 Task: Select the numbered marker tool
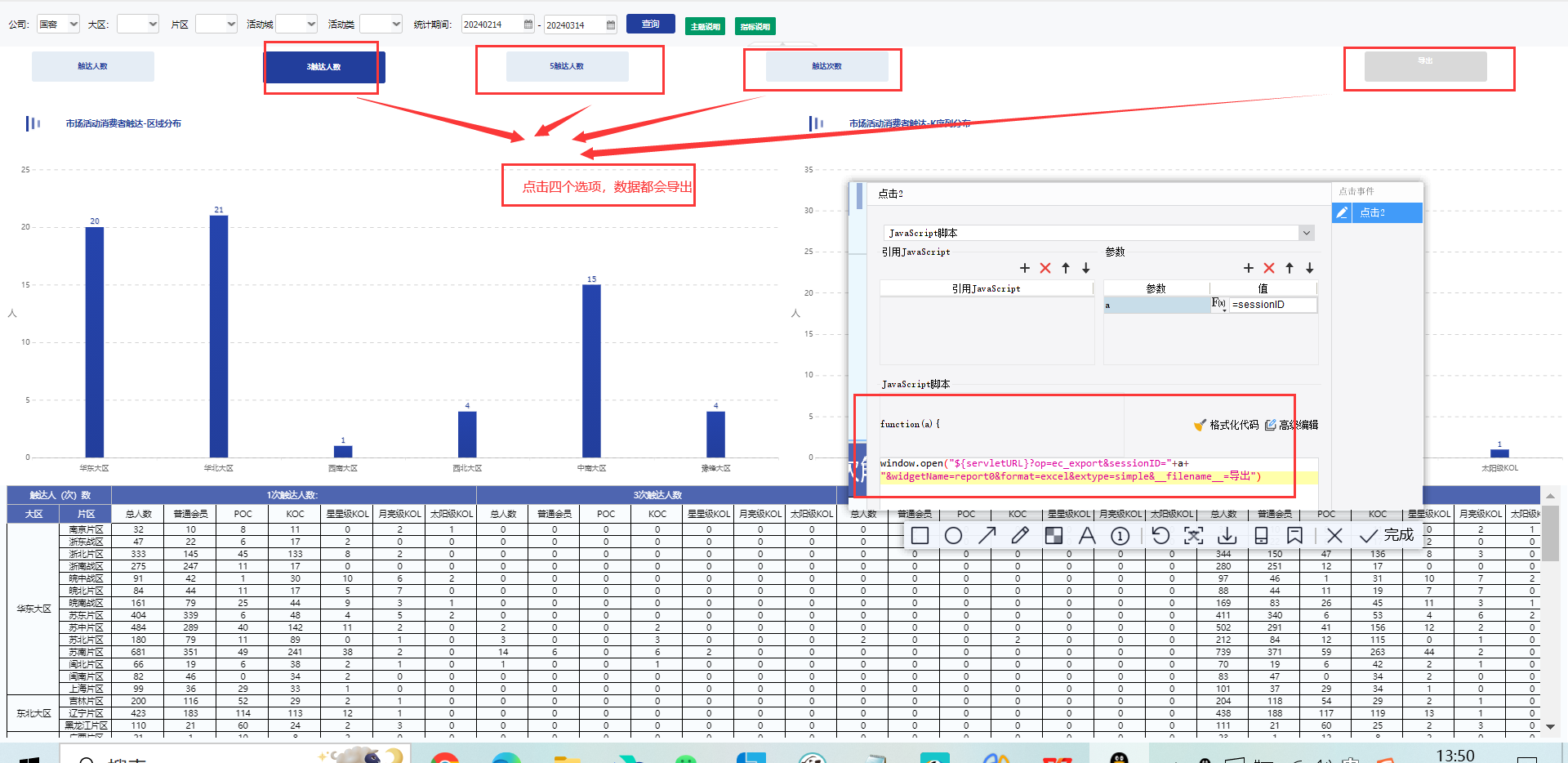[1120, 536]
